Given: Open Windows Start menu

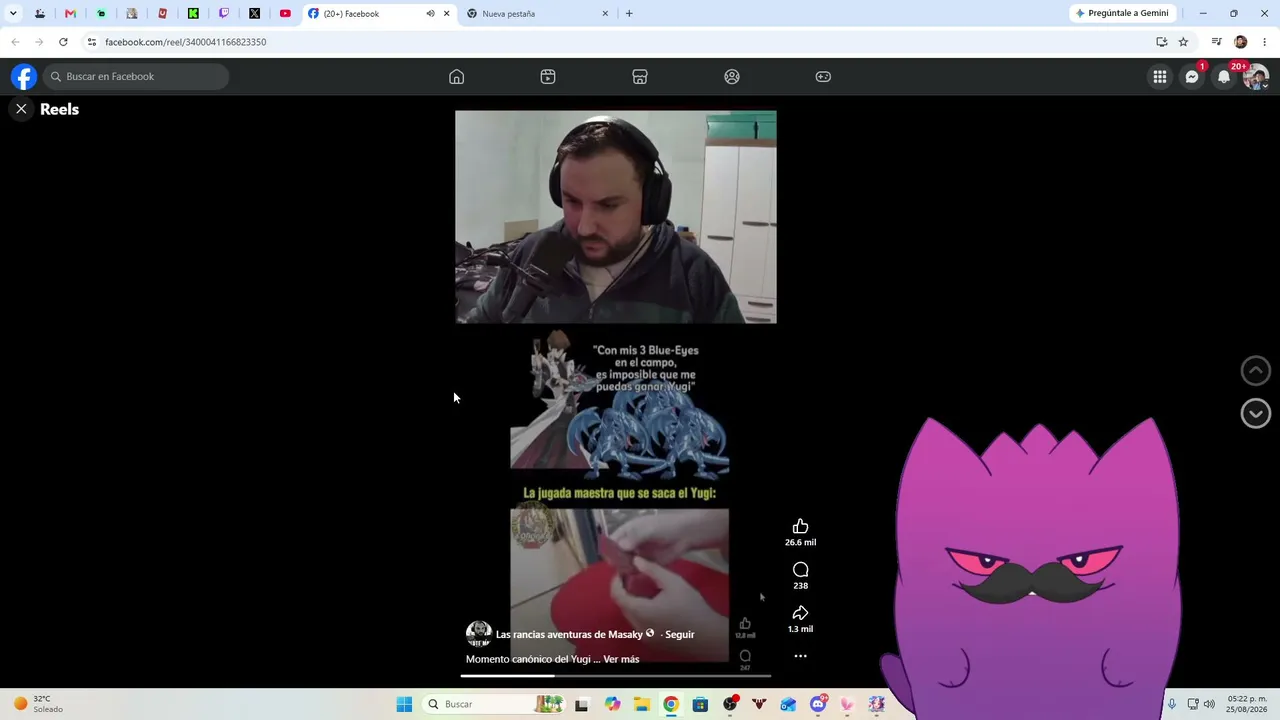Looking at the screenshot, I should pyautogui.click(x=404, y=704).
